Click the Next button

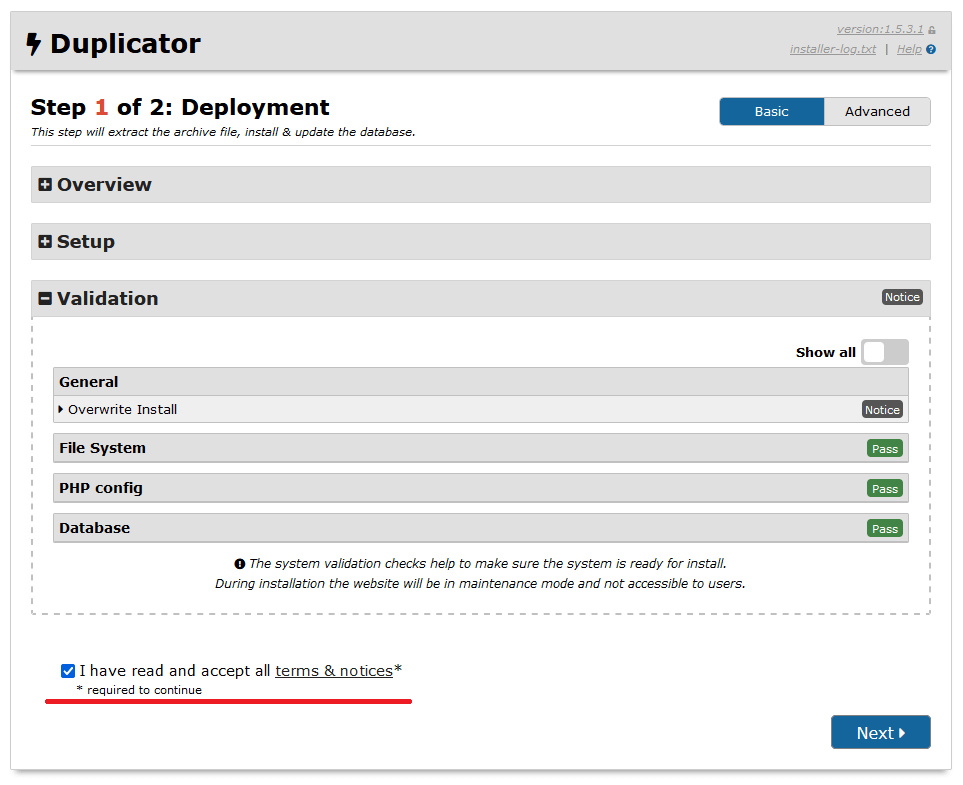tap(881, 732)
